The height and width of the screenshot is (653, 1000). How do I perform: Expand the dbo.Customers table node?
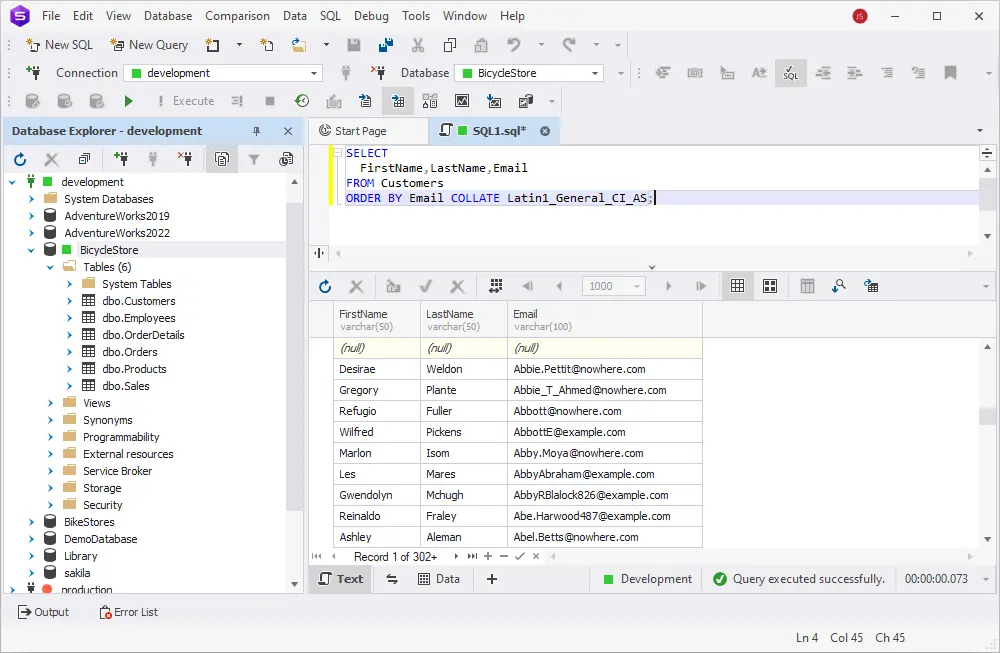pos(69,301)
